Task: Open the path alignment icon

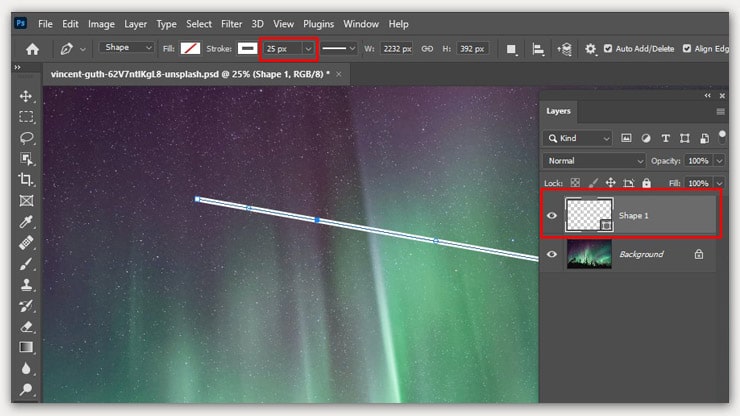Action: [x=538, y=49]
